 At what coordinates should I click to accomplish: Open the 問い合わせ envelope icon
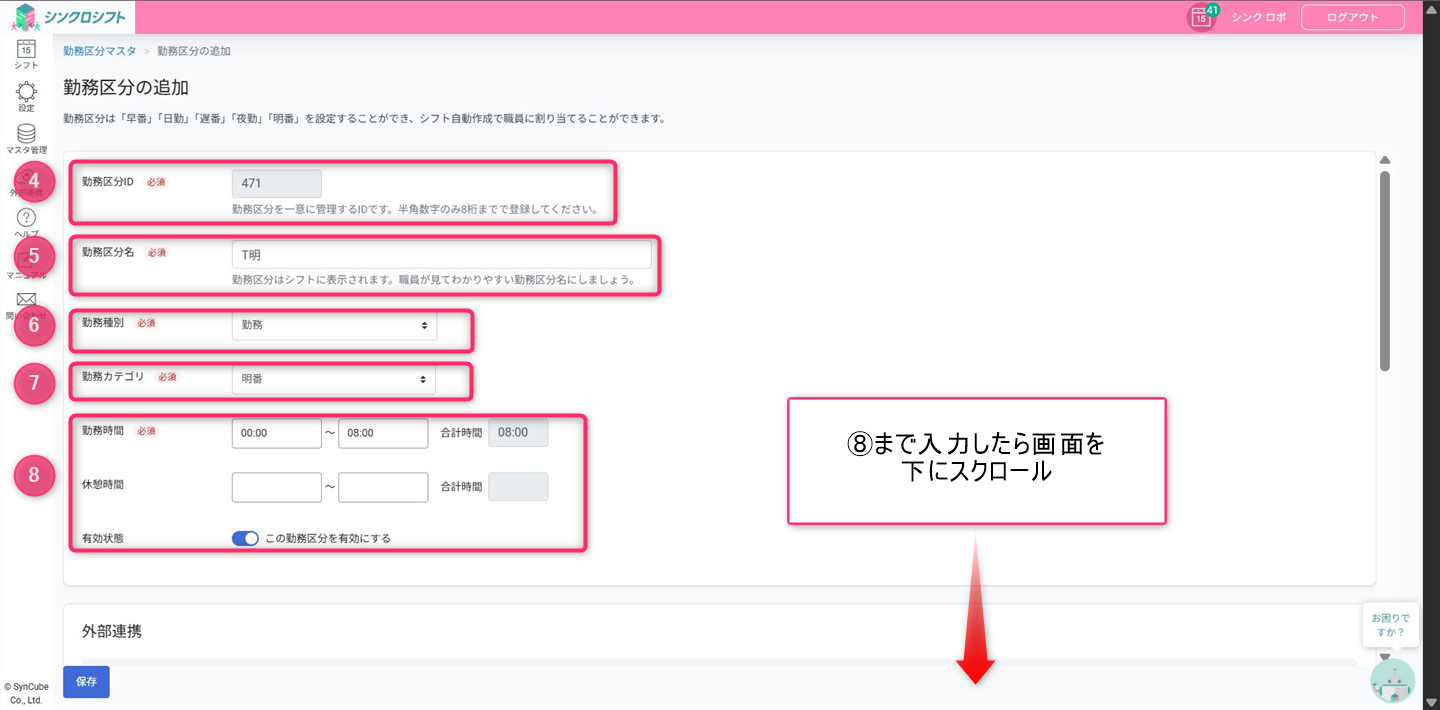26,300
